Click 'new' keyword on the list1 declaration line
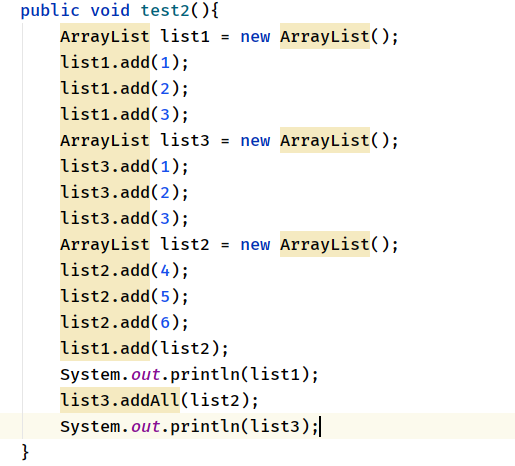 click(255, 37)
